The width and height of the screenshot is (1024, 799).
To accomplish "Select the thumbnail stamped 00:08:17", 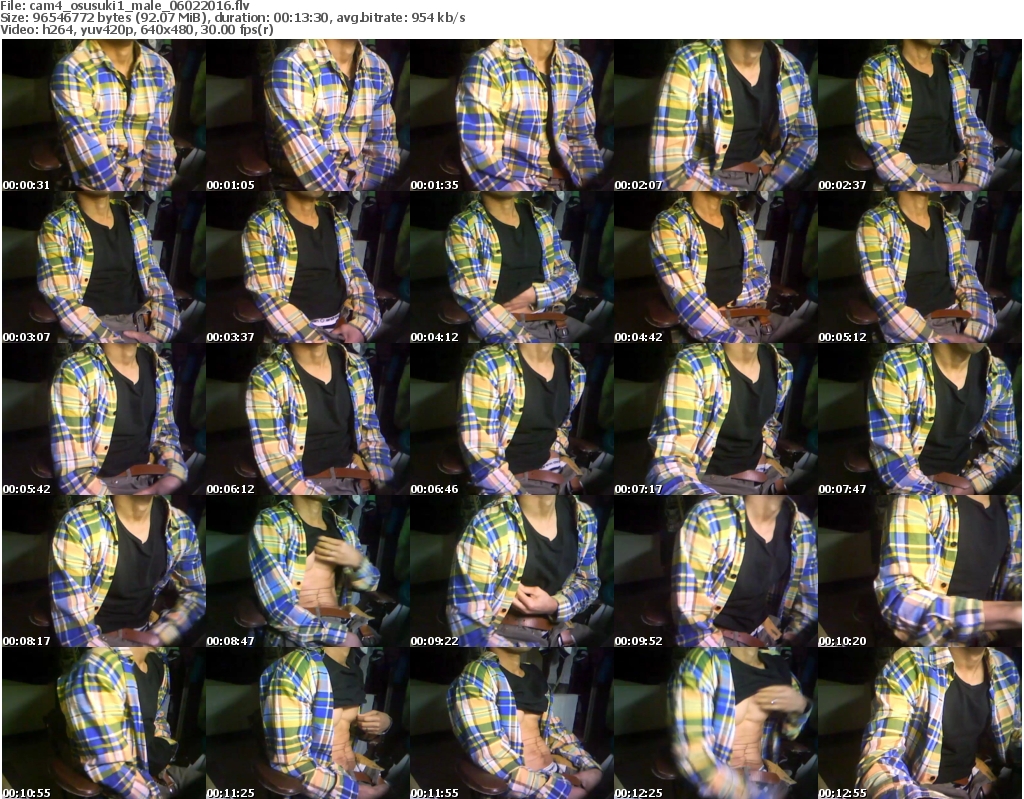I will point(104,572).
